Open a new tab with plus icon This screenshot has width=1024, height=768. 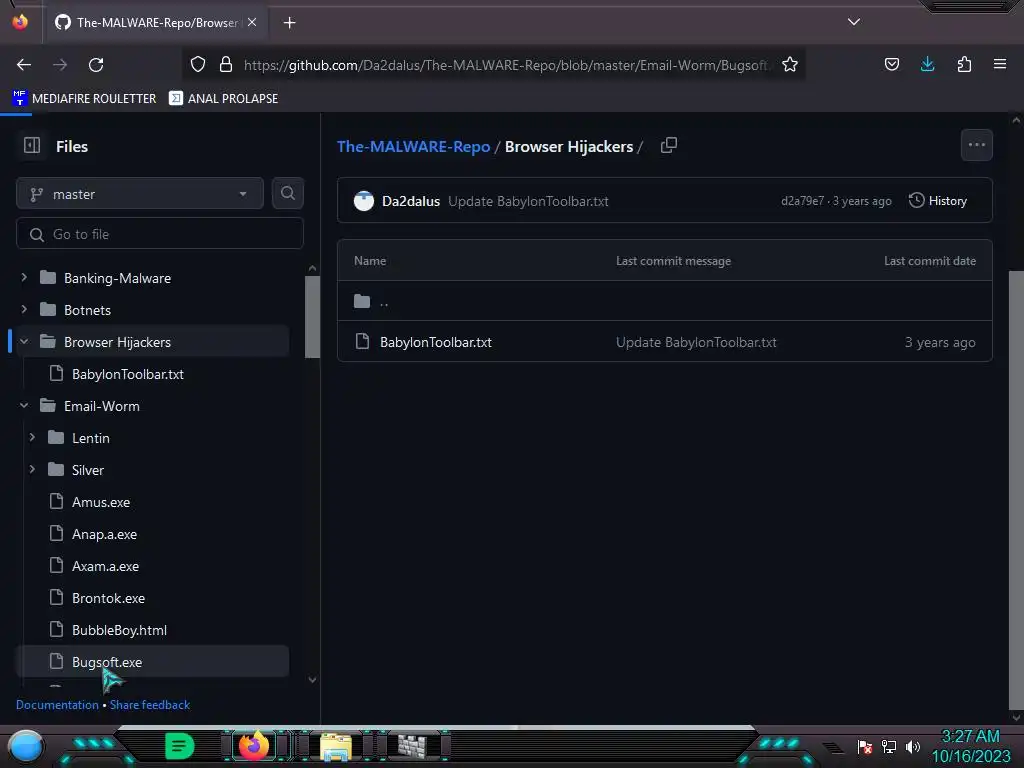click(x=289, y=23)
